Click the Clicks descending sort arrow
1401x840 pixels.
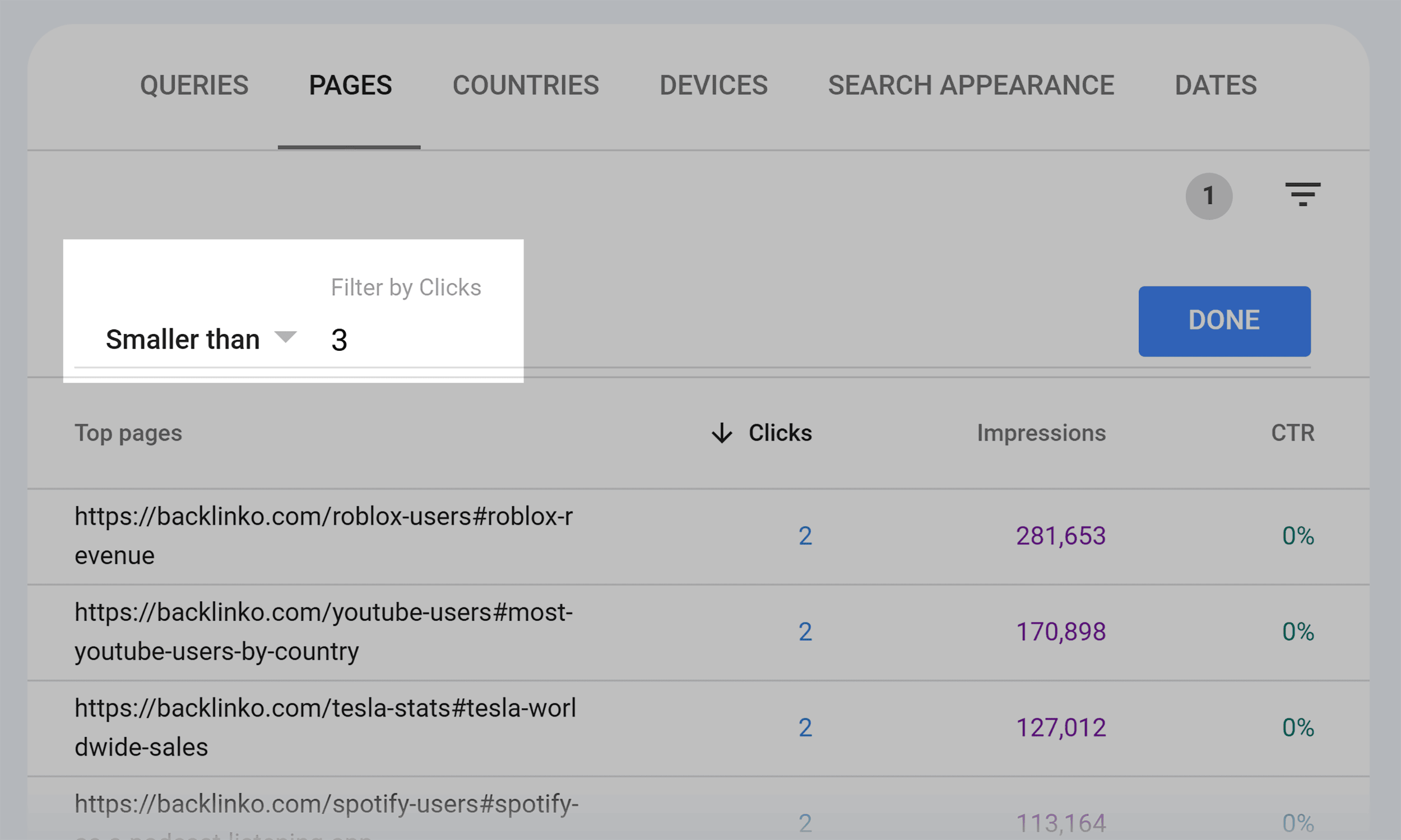tap(720, 433)
